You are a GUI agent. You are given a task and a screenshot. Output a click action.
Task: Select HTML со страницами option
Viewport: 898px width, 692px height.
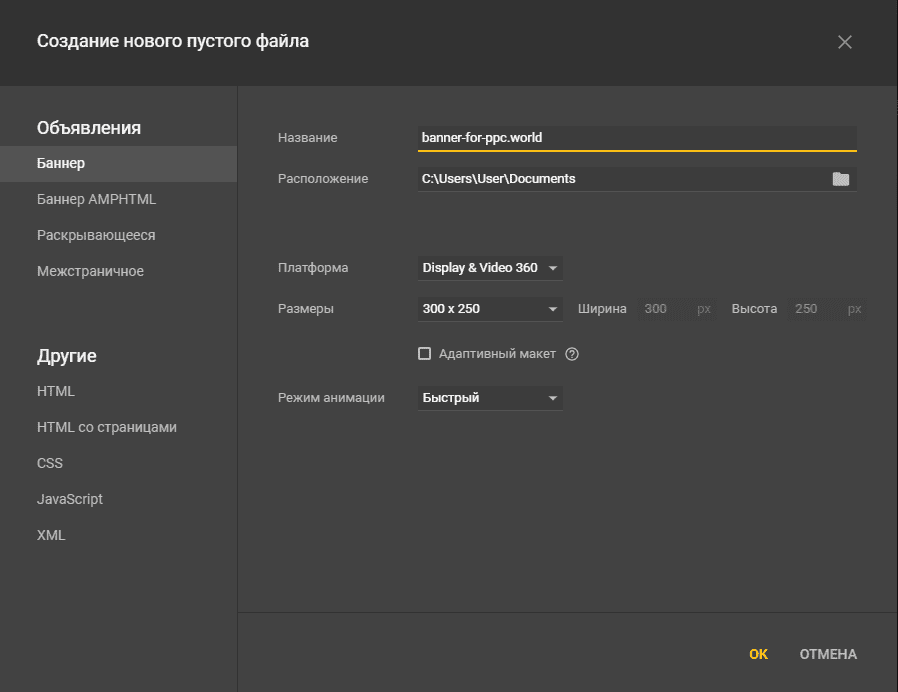(x=106, y=427)
